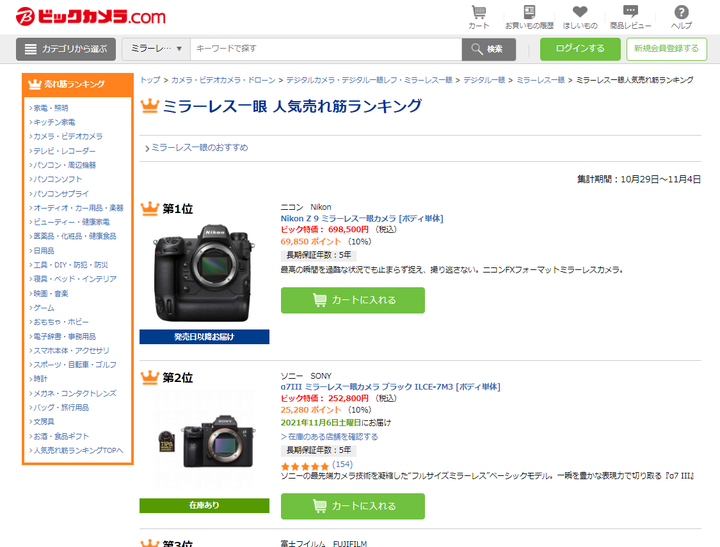Open 映画・音楽 ranking category
The image size is (720, 547).
(51, 293)
